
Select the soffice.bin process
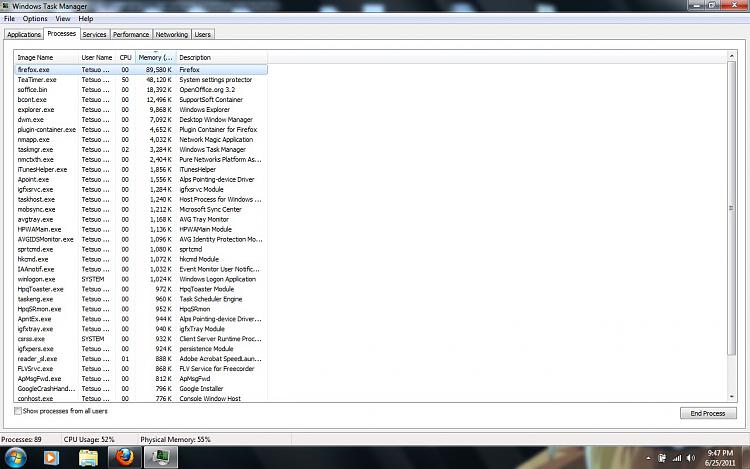tap(141, 90)
